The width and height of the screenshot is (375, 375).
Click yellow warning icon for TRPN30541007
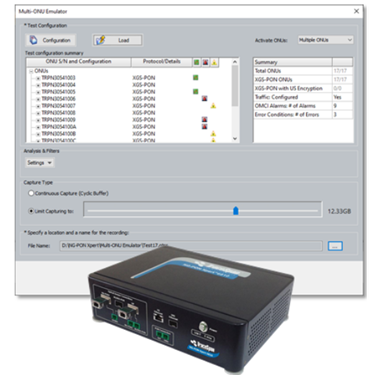(x=213, y=106)
